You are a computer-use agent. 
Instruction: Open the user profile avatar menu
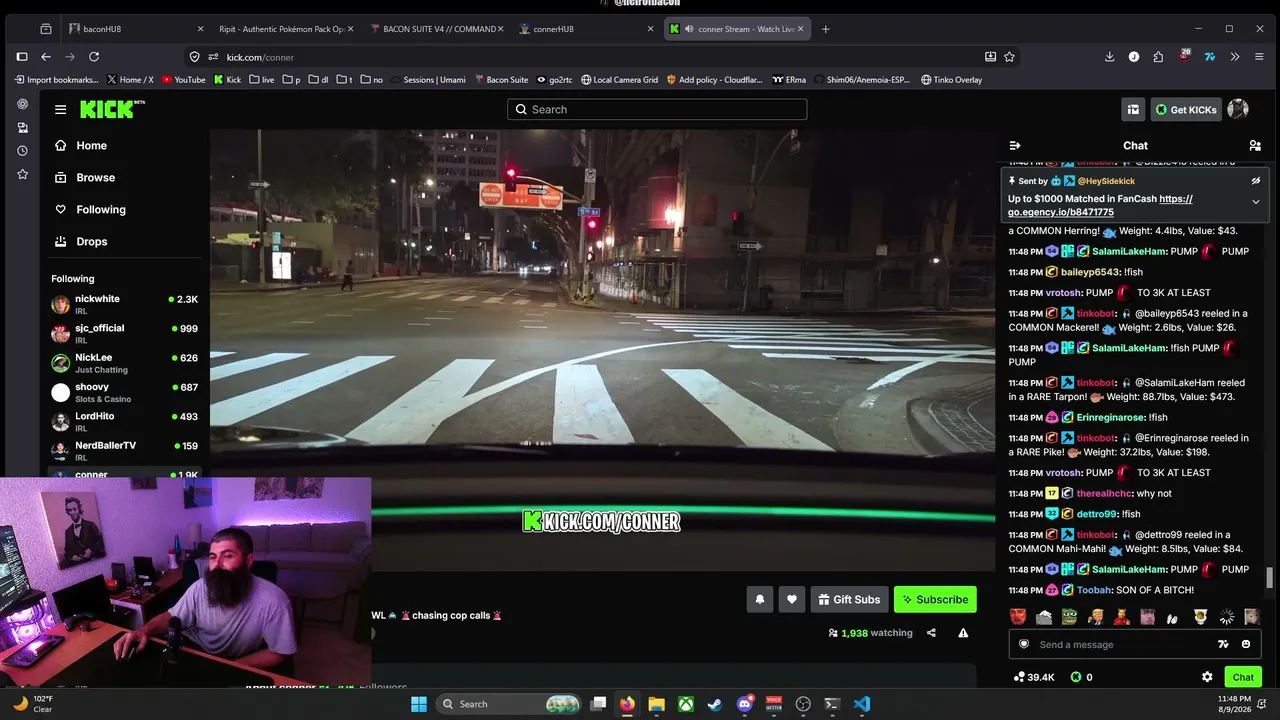point(1238,110)
